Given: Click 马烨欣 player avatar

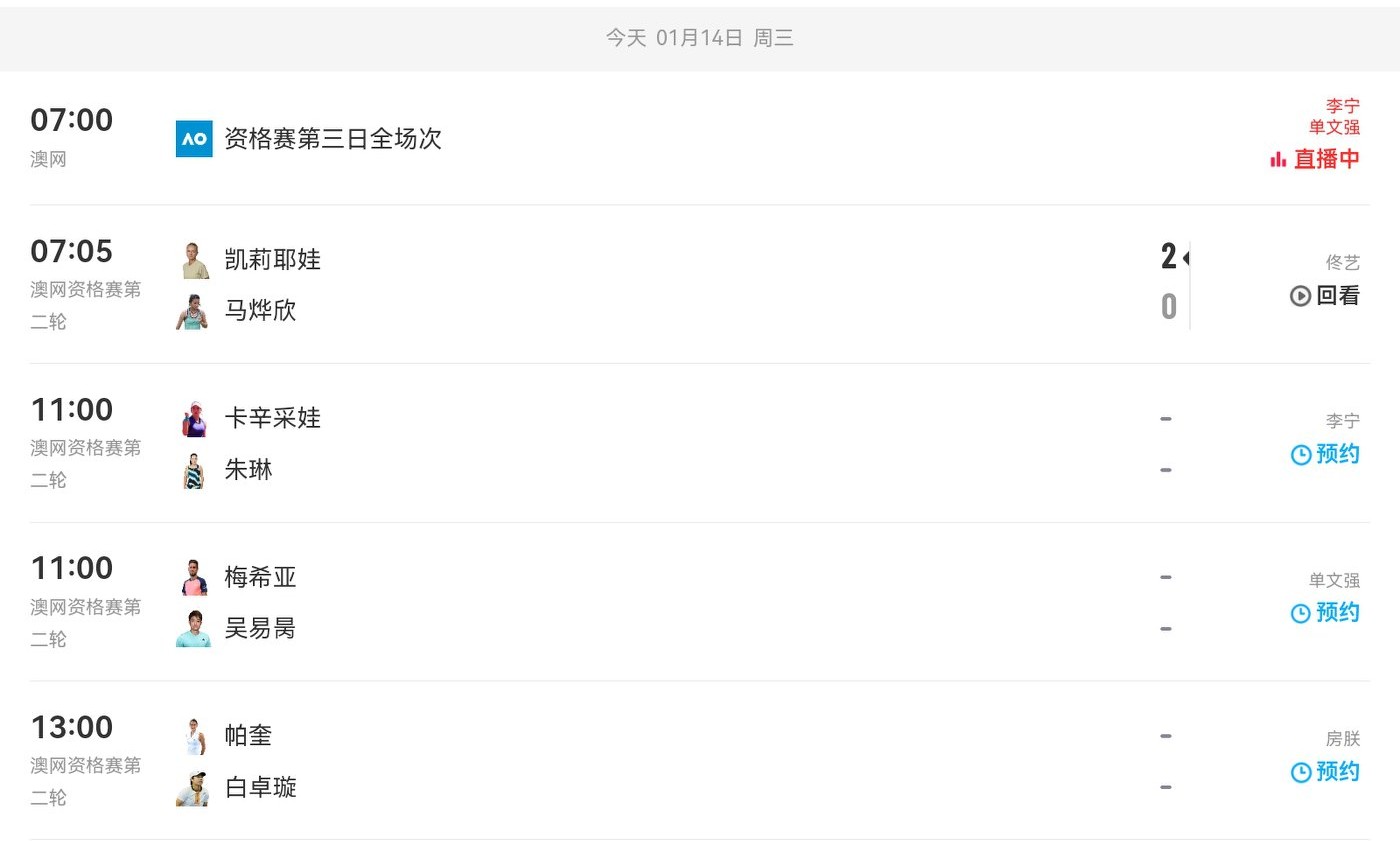Looking at the screenshot, I should pos(194,311).
